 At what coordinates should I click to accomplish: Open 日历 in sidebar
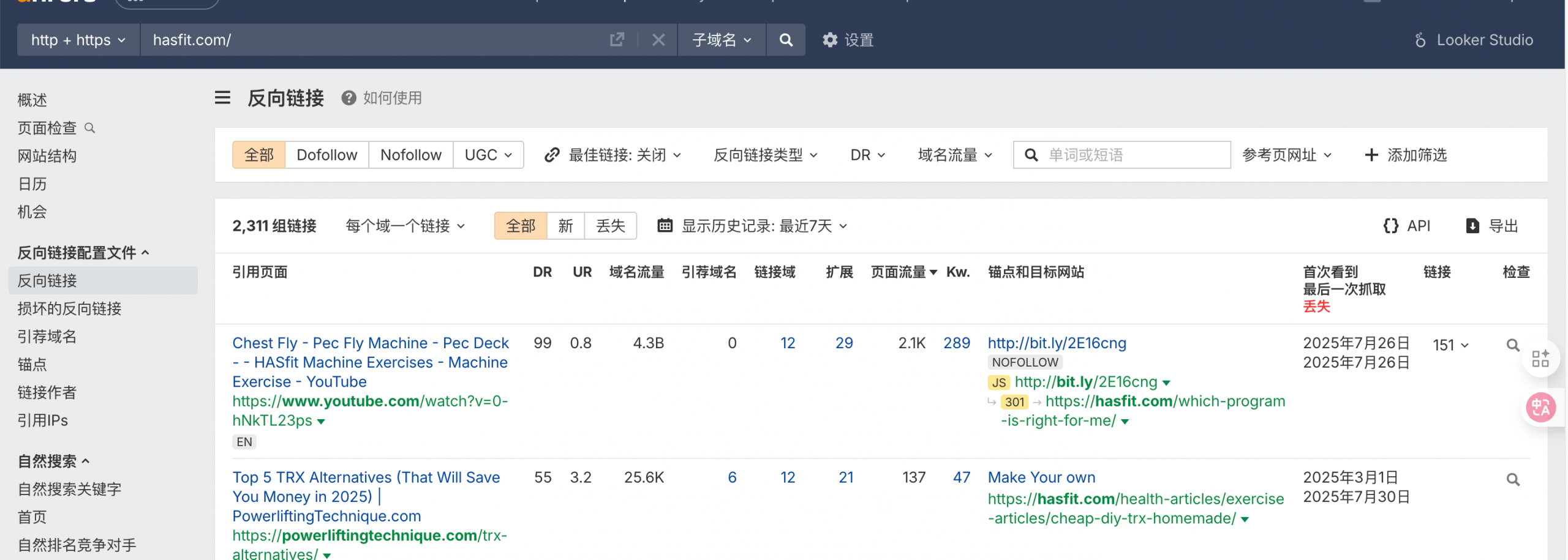(32, 184)
